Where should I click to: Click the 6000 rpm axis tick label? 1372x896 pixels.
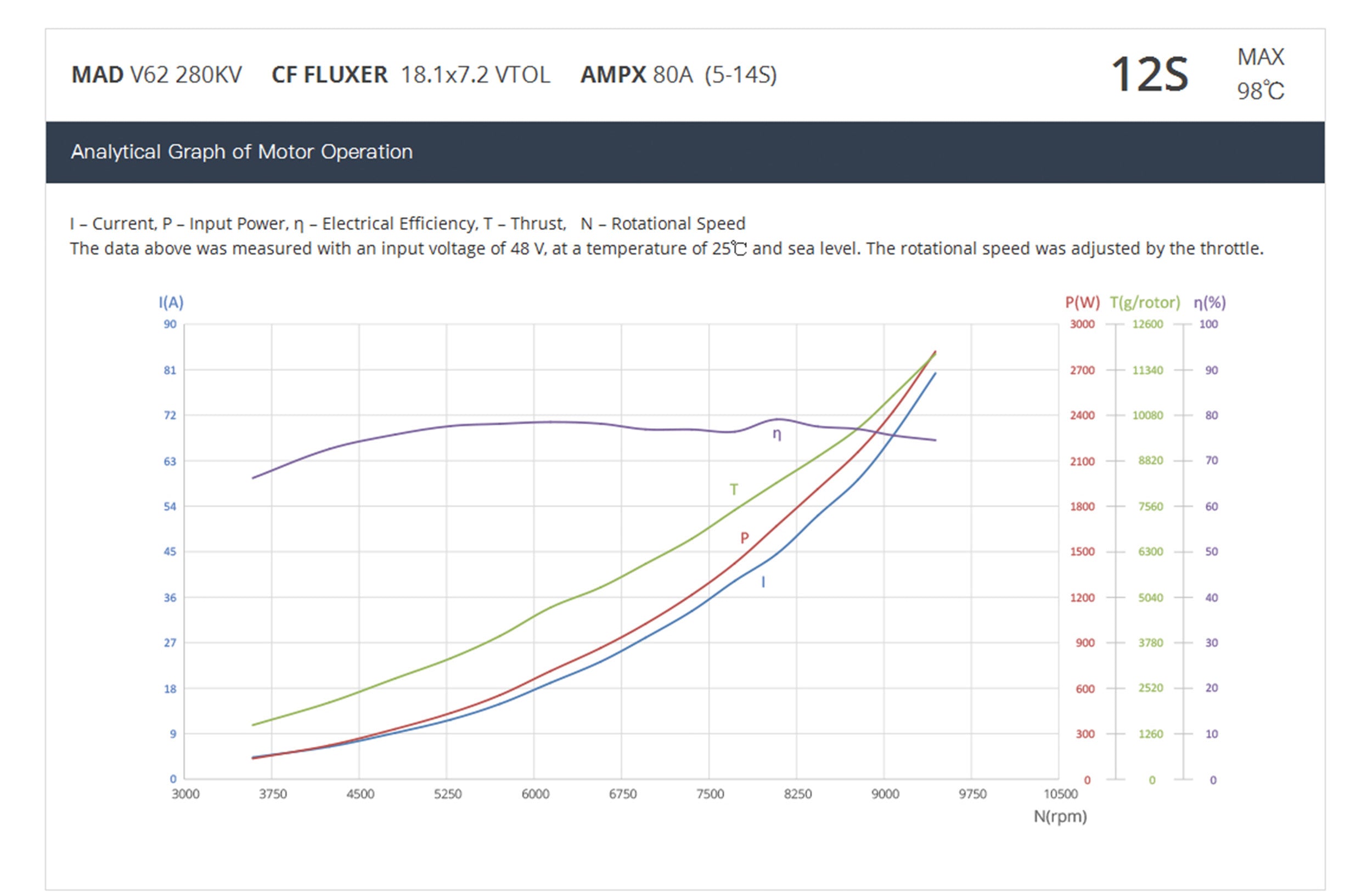click(535, 793)
